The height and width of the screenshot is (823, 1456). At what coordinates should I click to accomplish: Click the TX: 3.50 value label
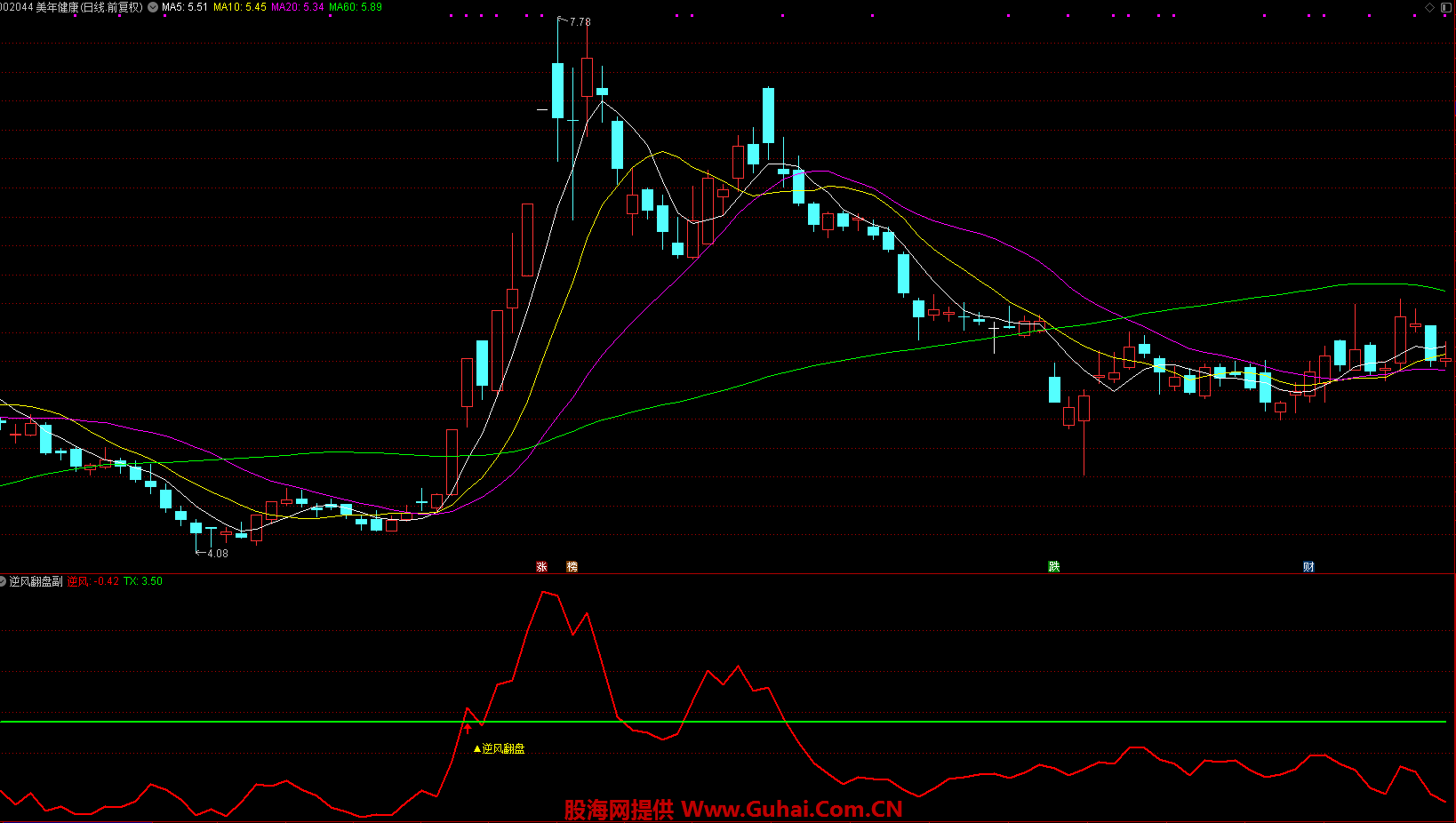143,581
